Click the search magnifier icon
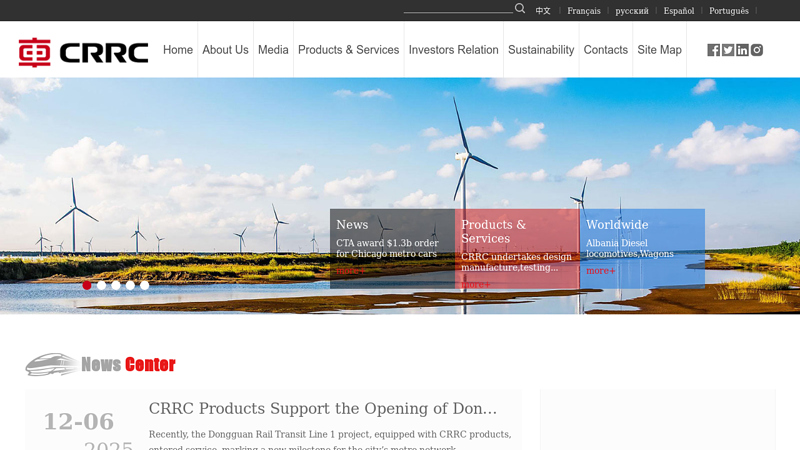 519,8
